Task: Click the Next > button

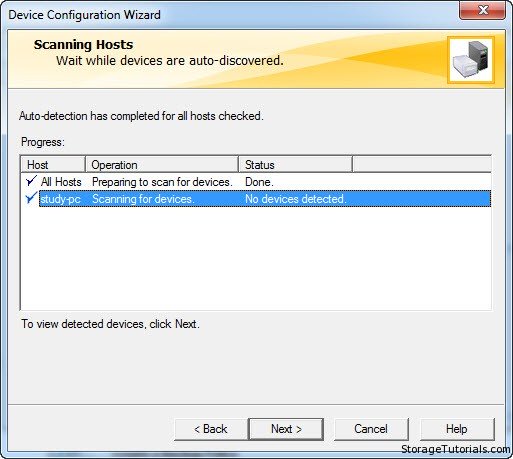Action: click(x=286, y=429)
